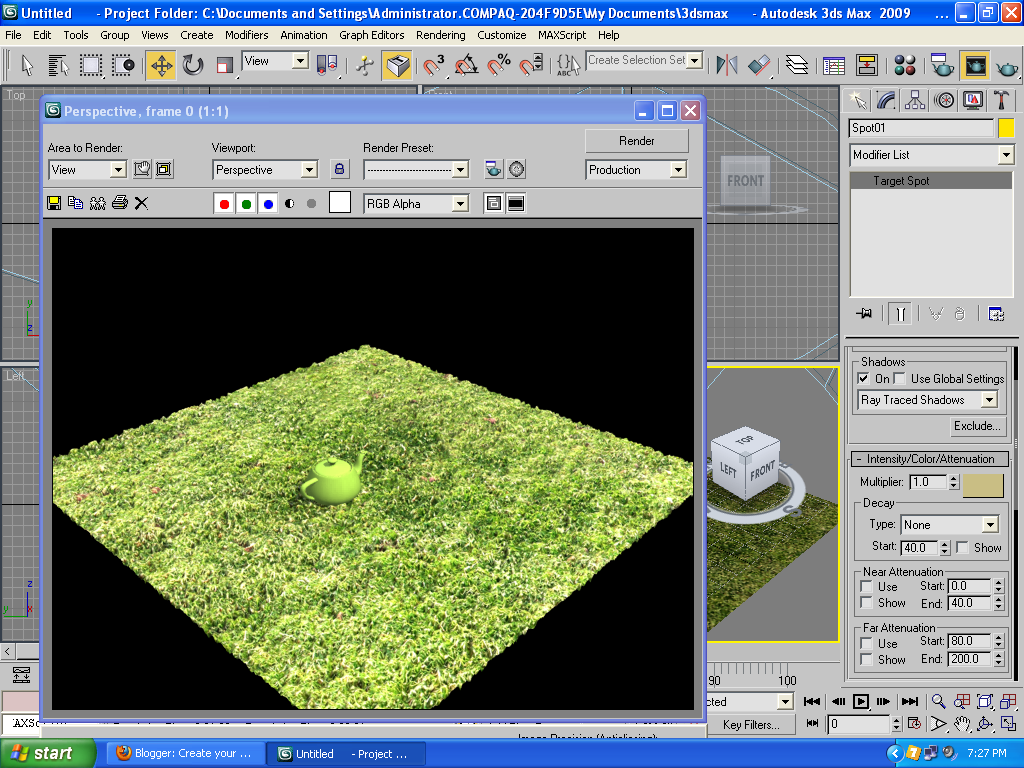
Task: Toggle the red channel display
Action: (224, 204)
